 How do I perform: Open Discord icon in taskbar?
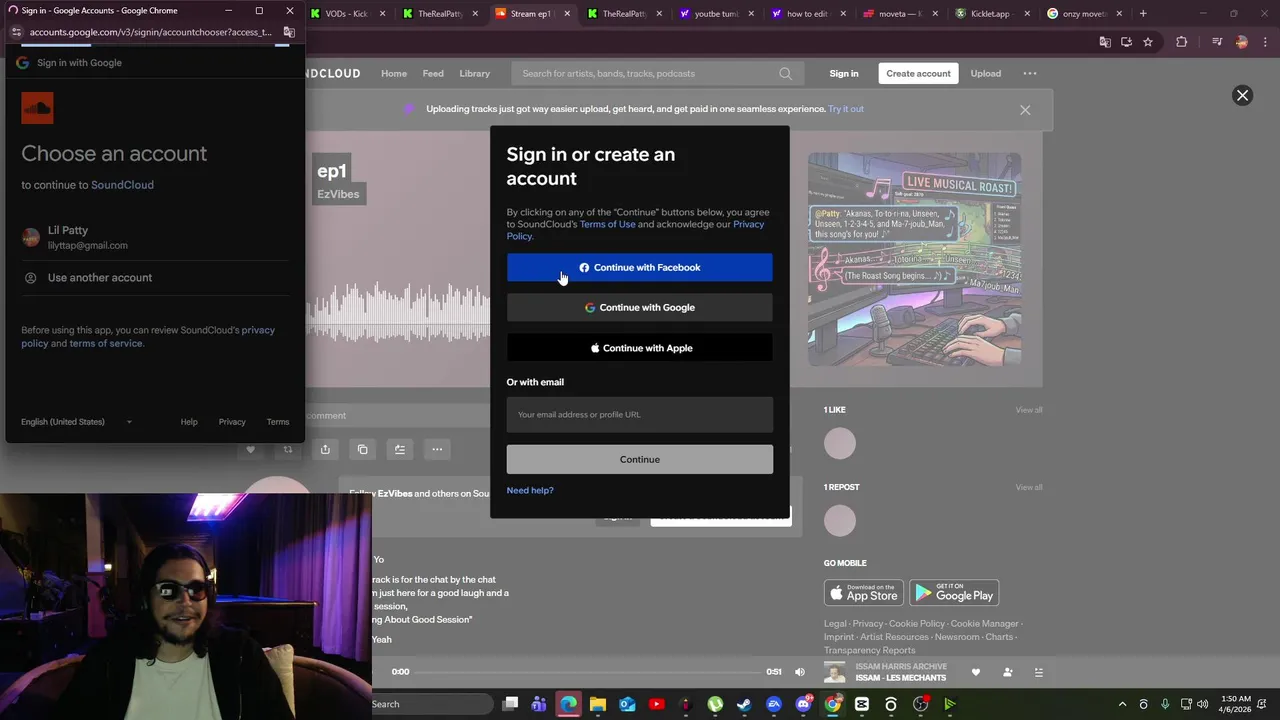pyautogui.click(x=803, y=704)
